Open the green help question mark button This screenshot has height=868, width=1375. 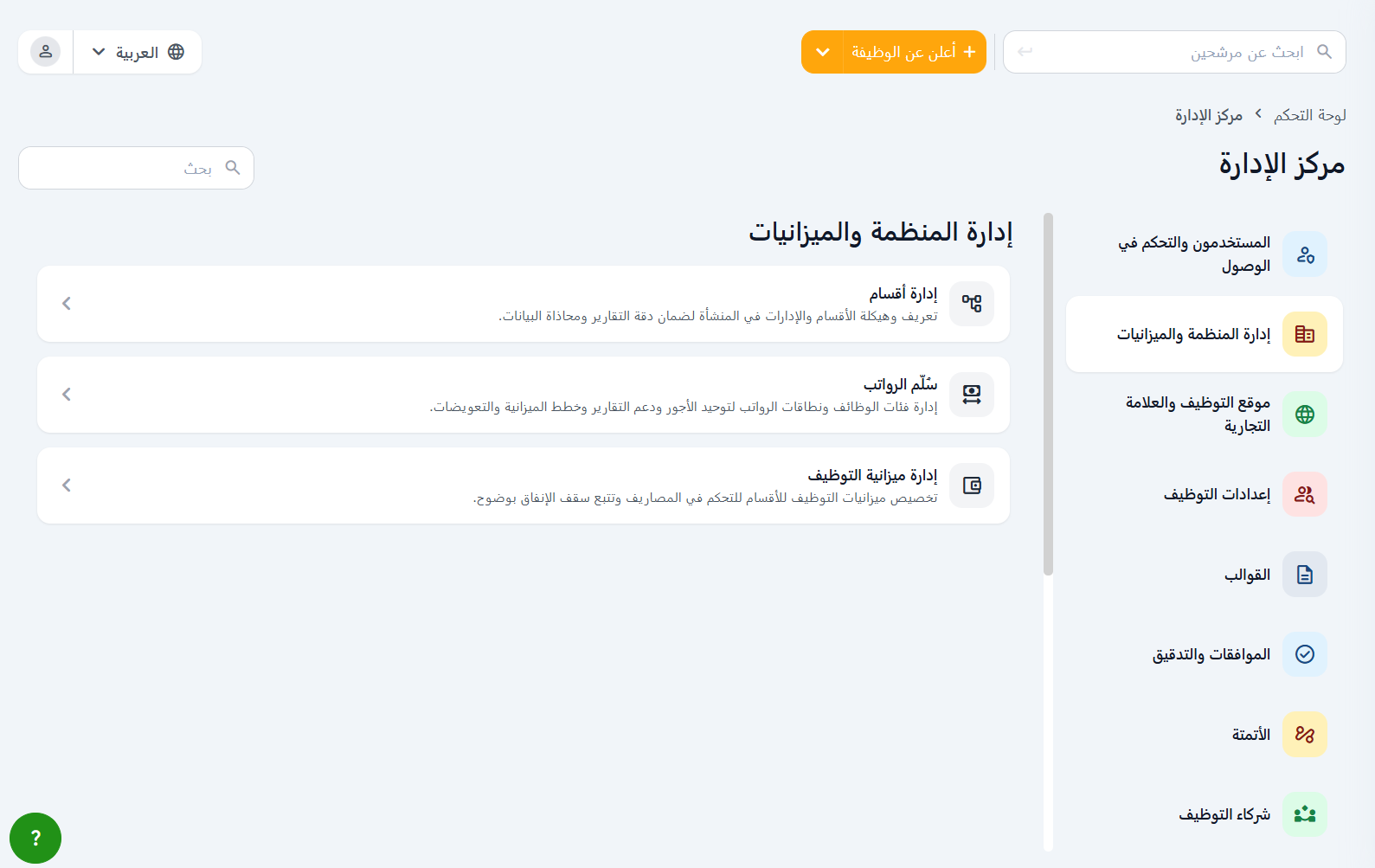35,838
